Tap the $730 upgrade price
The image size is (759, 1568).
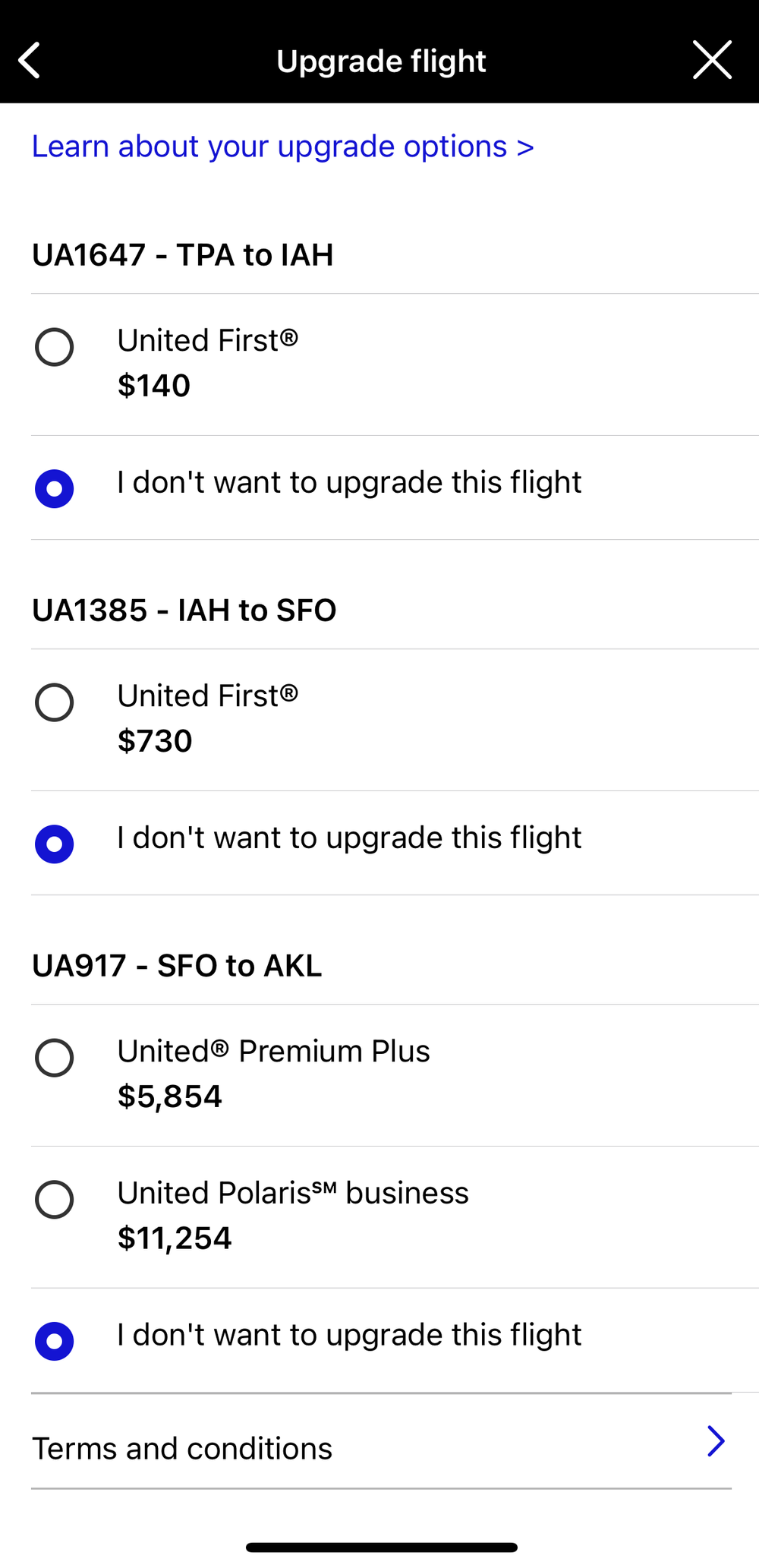[x=155, y=741]
